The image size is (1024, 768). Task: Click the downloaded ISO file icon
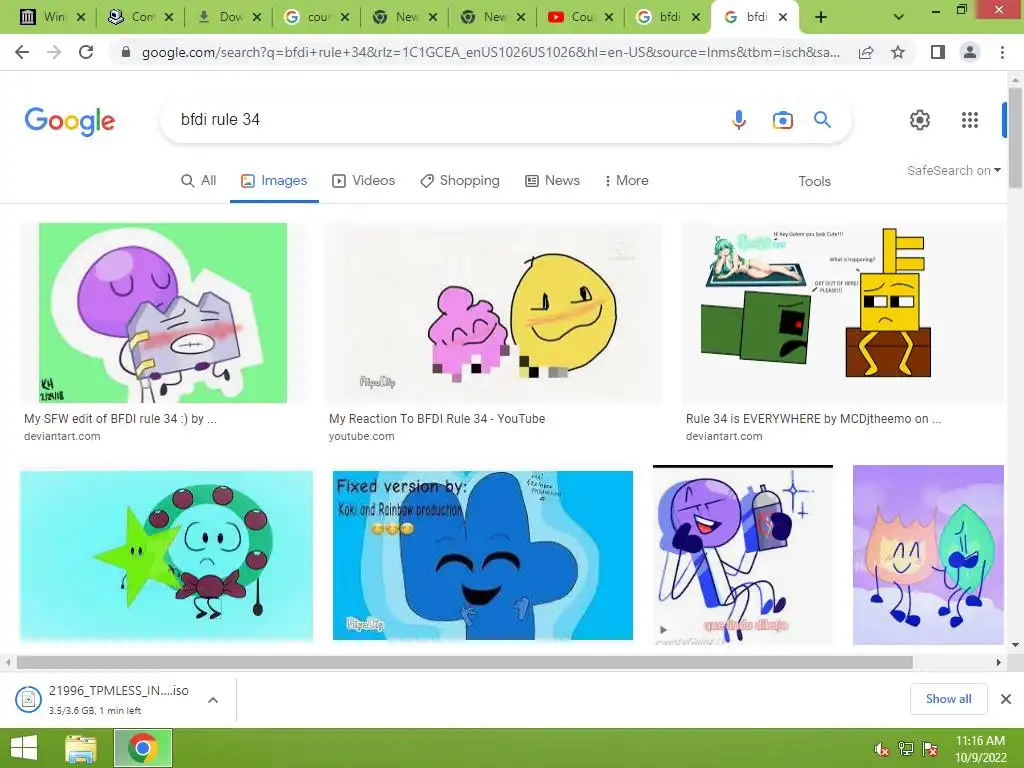pyautogui.click(x=28, y=699)
